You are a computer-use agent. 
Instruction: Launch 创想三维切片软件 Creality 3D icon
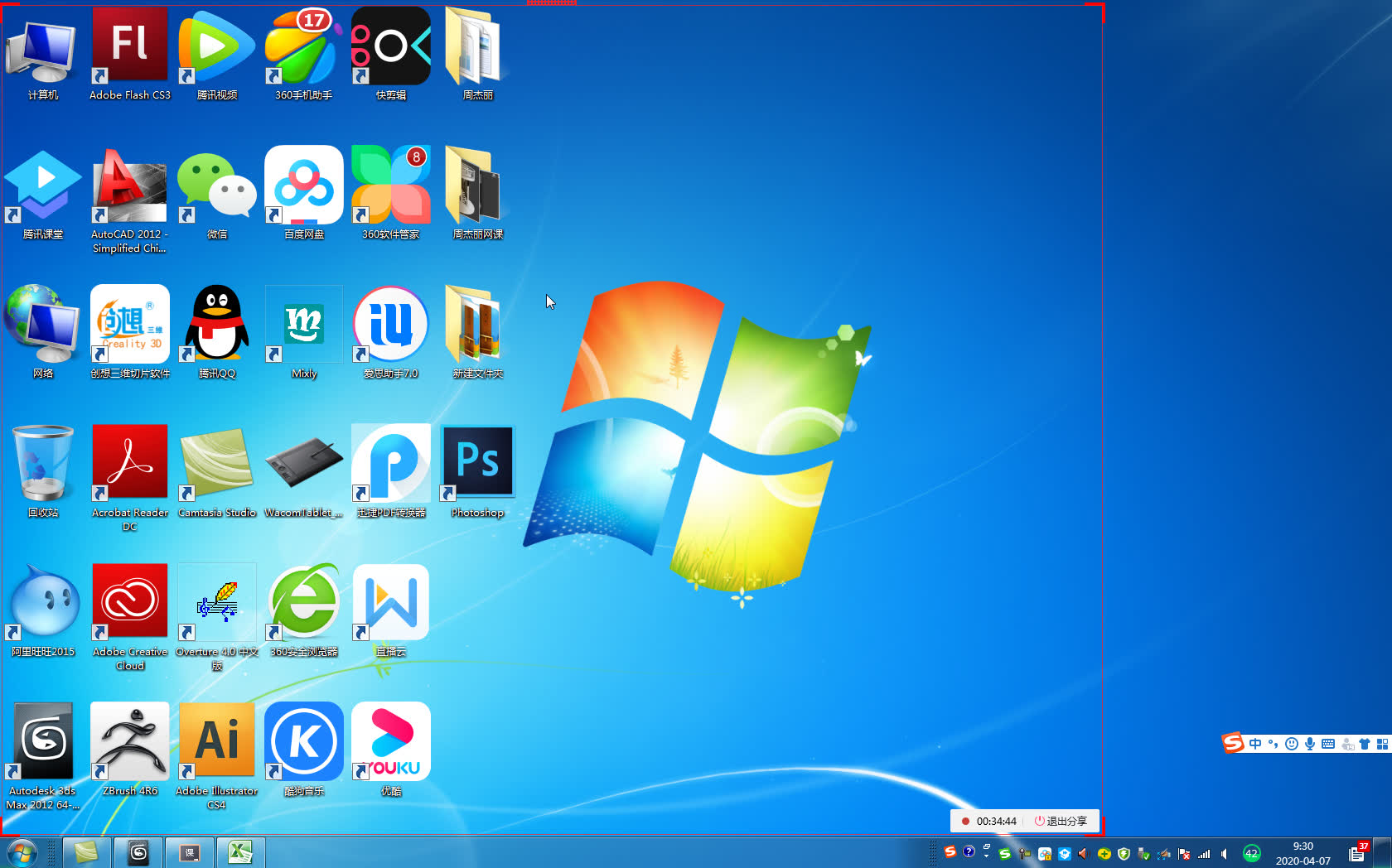130,332
